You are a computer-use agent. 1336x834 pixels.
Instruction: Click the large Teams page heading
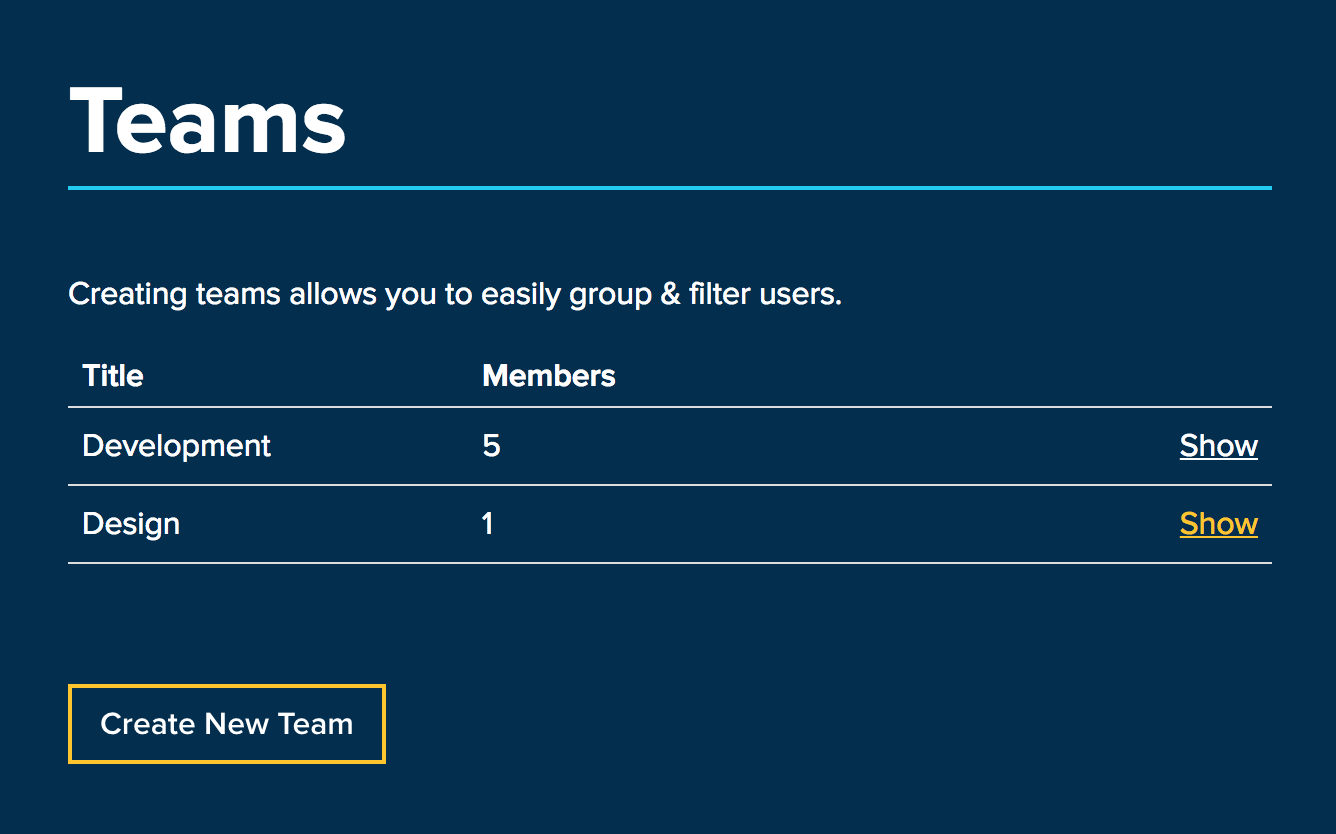(207, 120)
